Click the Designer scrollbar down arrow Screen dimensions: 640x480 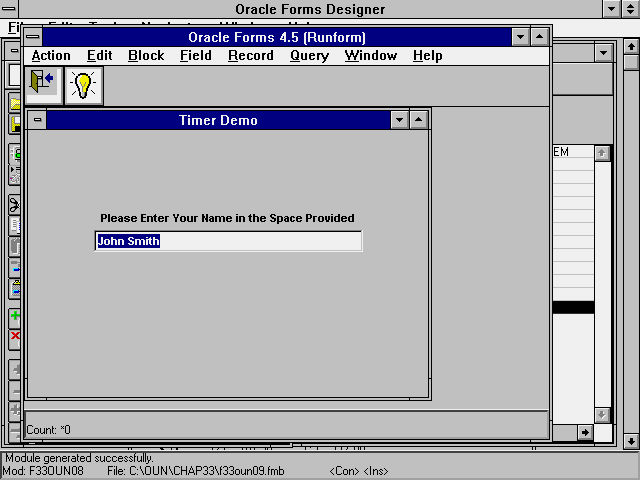pos(630,440)
